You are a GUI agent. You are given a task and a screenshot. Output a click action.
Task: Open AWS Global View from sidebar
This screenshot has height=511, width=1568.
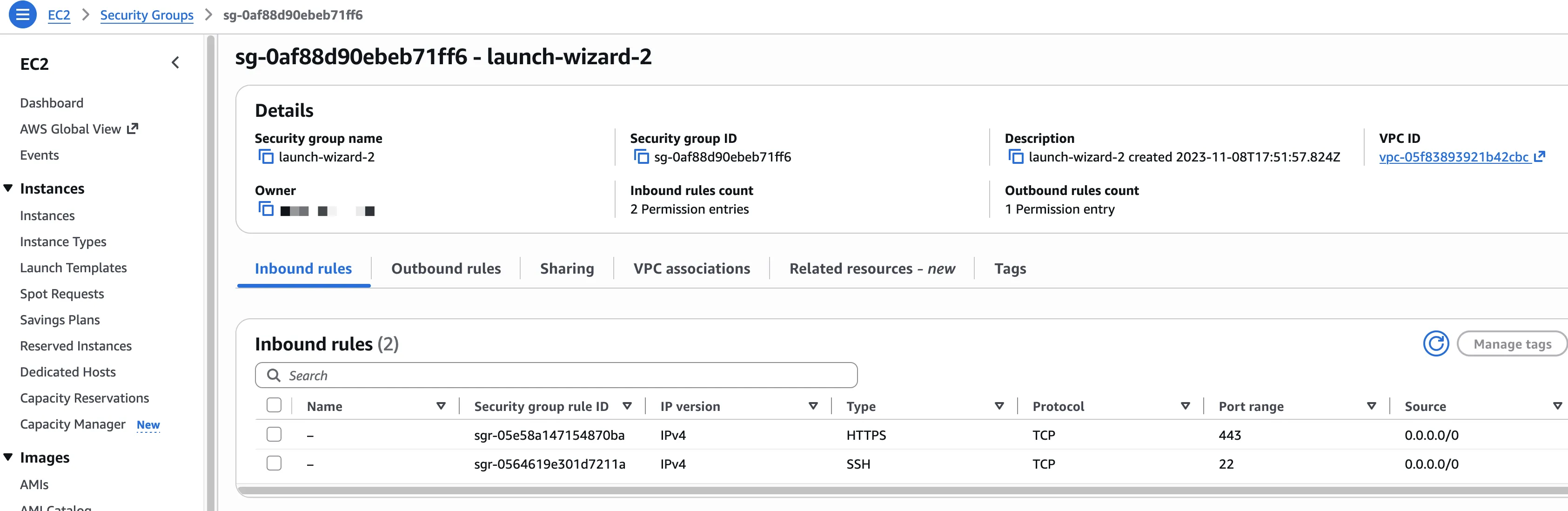coord(71,128)
